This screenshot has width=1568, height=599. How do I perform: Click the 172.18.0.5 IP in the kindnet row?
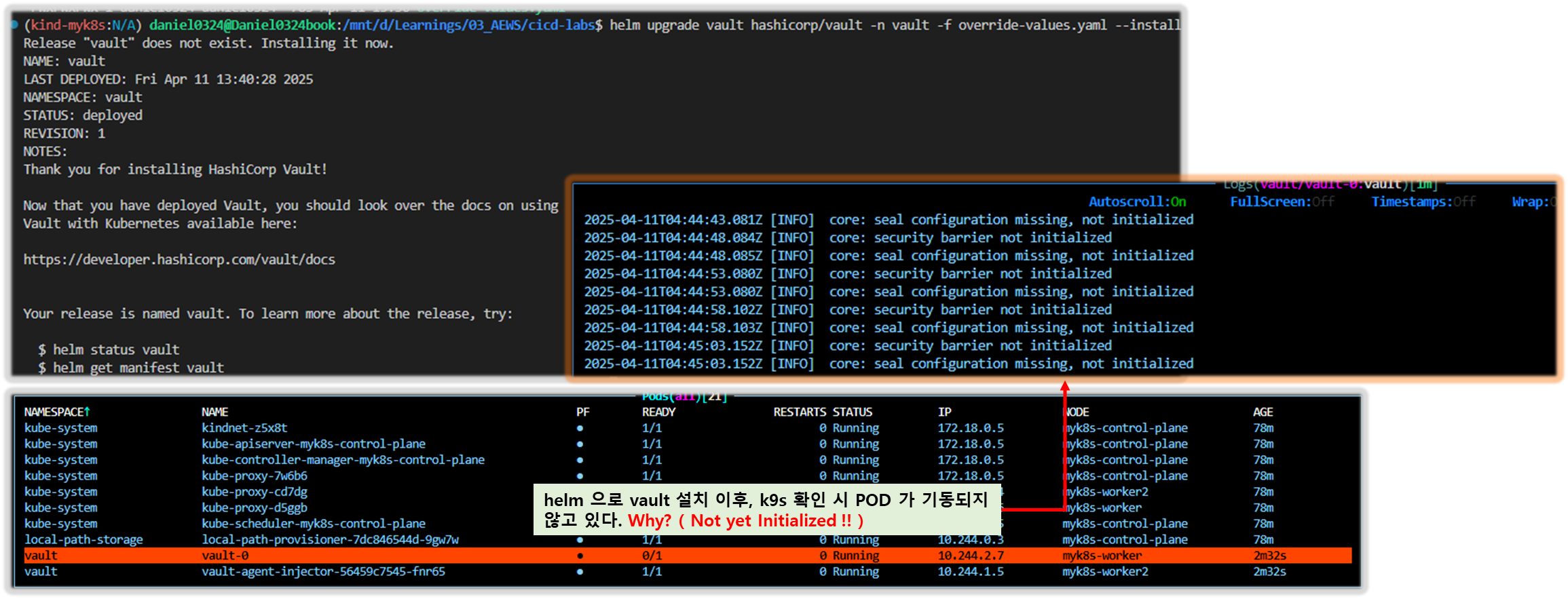point(971,428)
